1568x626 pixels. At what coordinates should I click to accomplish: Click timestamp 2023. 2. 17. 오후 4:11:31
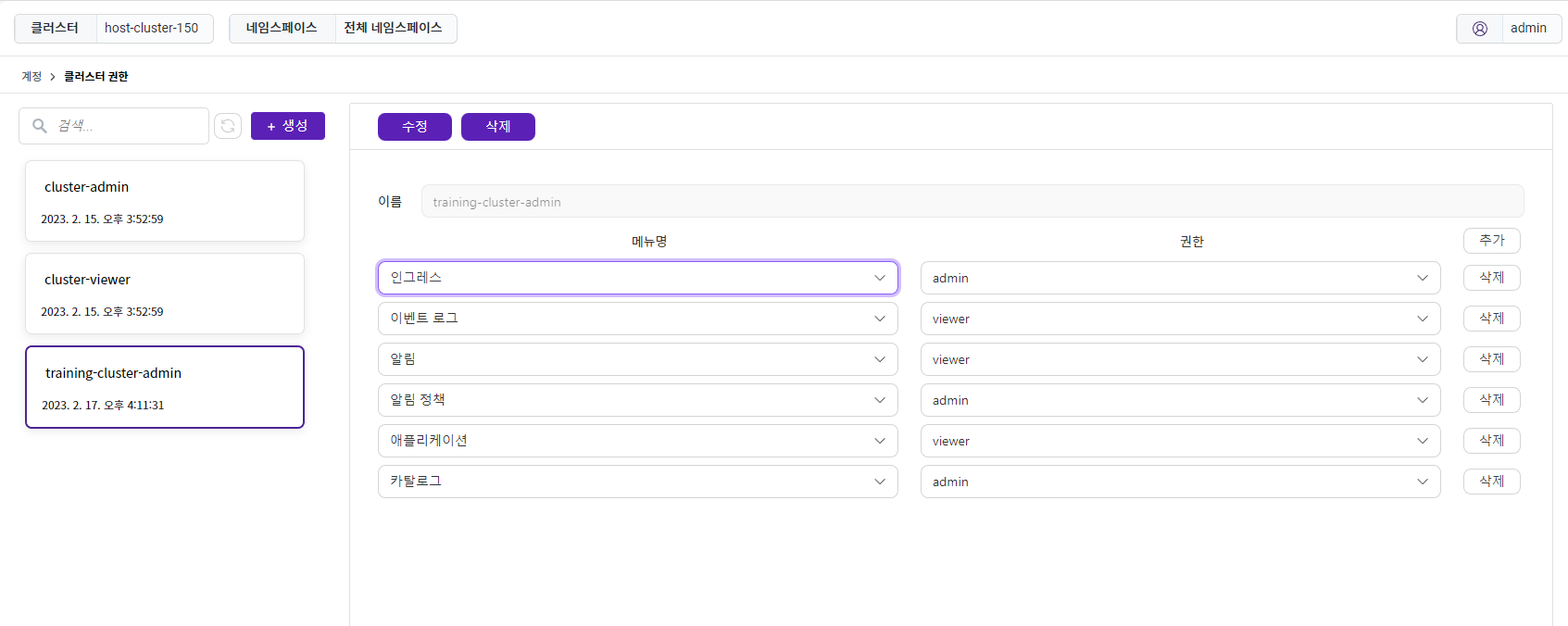pos(103,406)
